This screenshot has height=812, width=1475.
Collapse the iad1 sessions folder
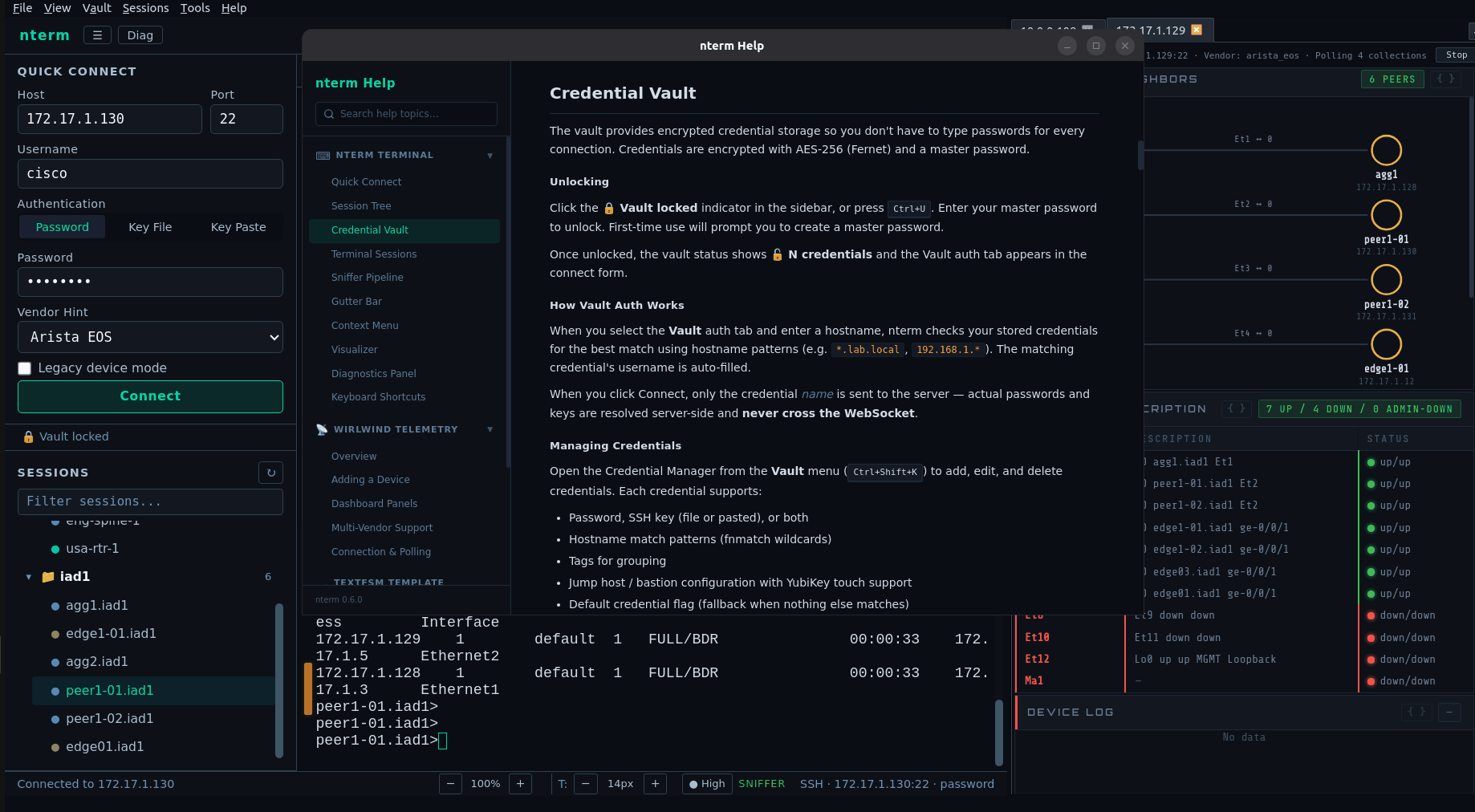[x=29, y=576]
